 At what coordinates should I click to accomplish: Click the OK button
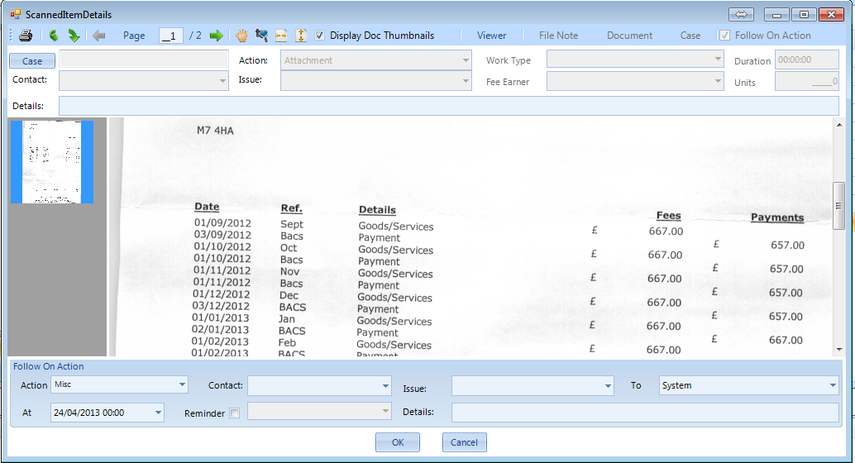[x=398, y=442]
